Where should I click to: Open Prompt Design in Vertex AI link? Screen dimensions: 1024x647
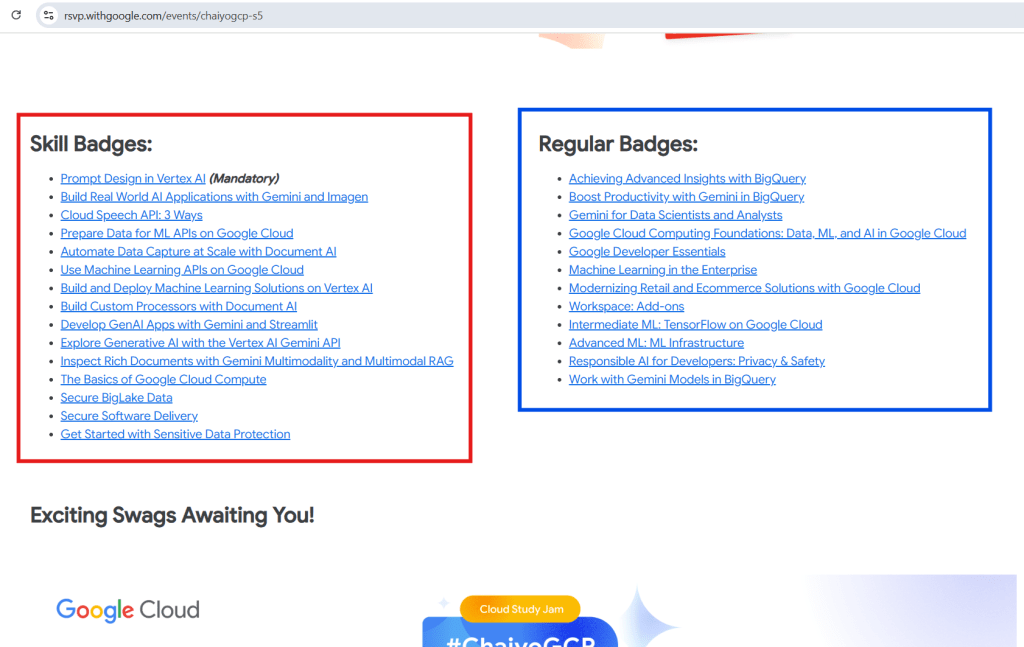pos(133,179)
